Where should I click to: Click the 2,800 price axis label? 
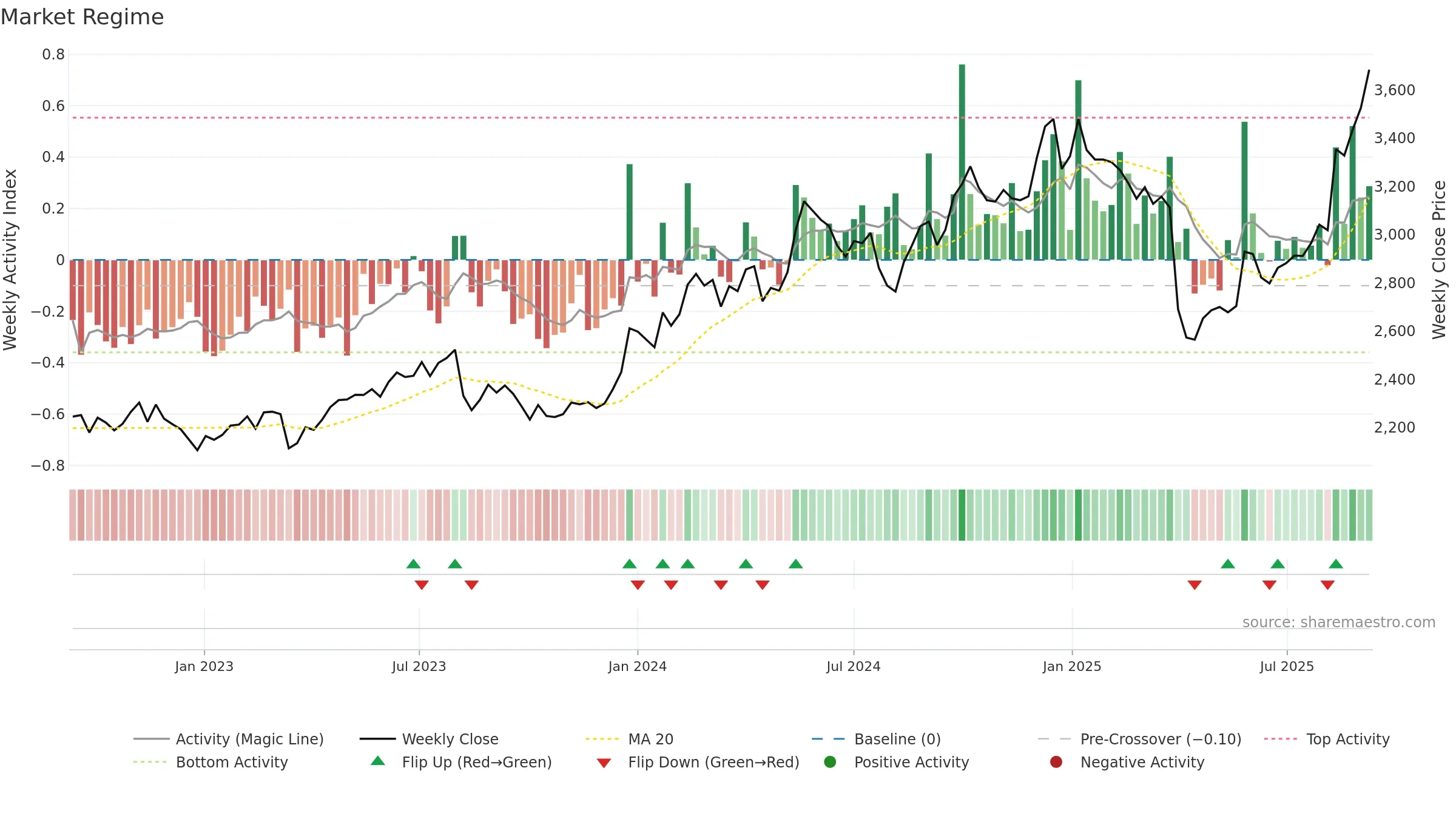point(1394,283)
